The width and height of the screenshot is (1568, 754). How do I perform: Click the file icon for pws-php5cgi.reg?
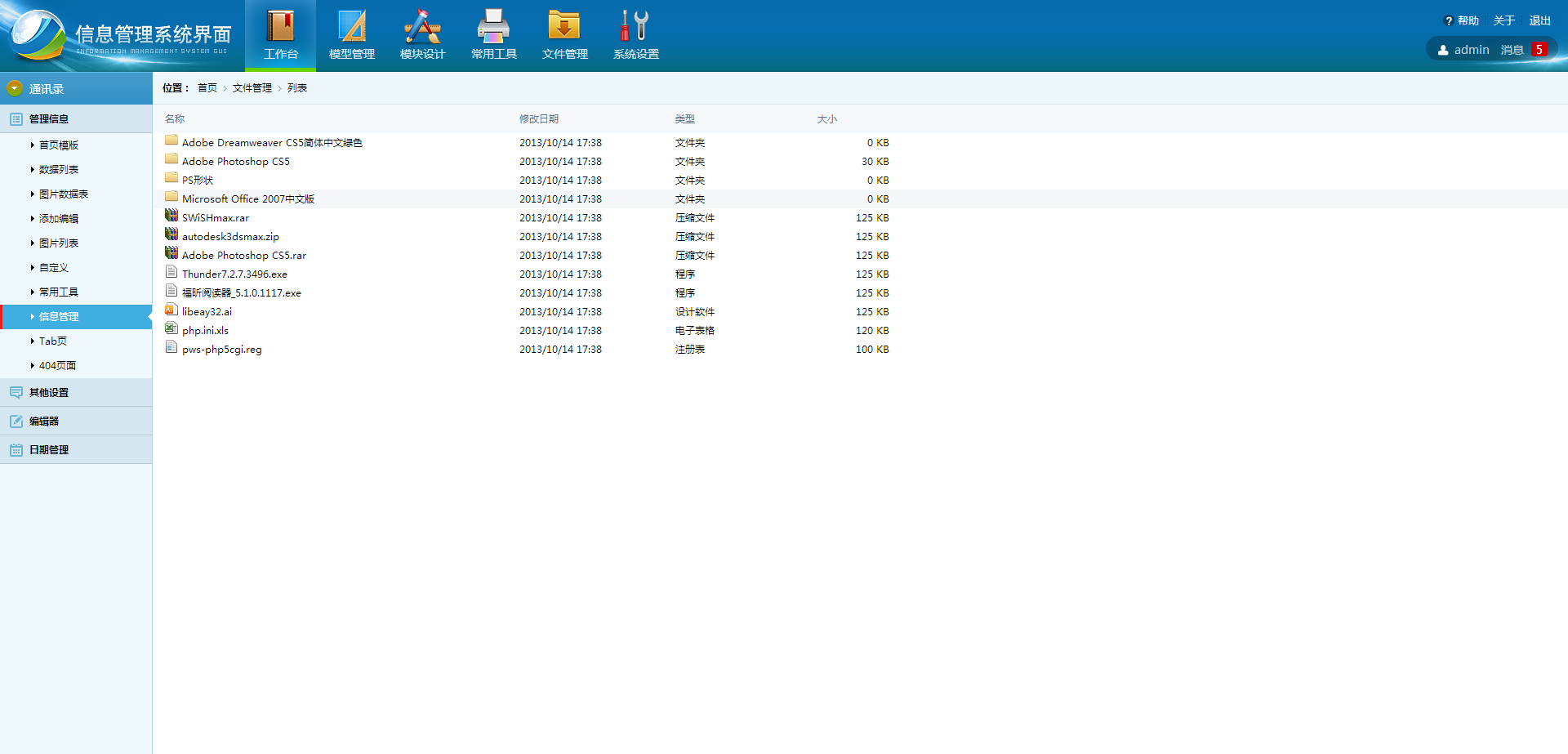click(171, 347)
